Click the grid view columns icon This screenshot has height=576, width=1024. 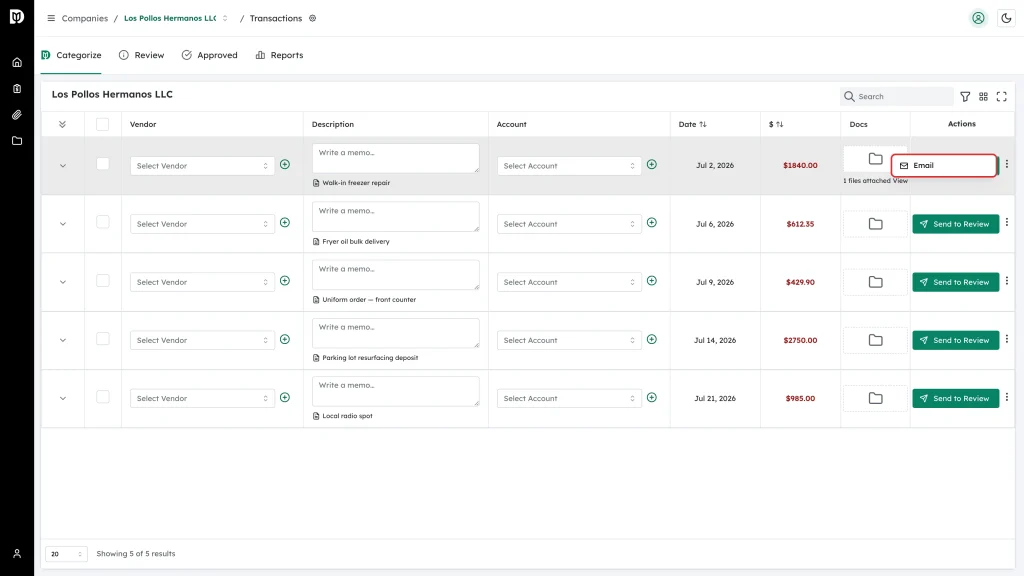[984, 97]
